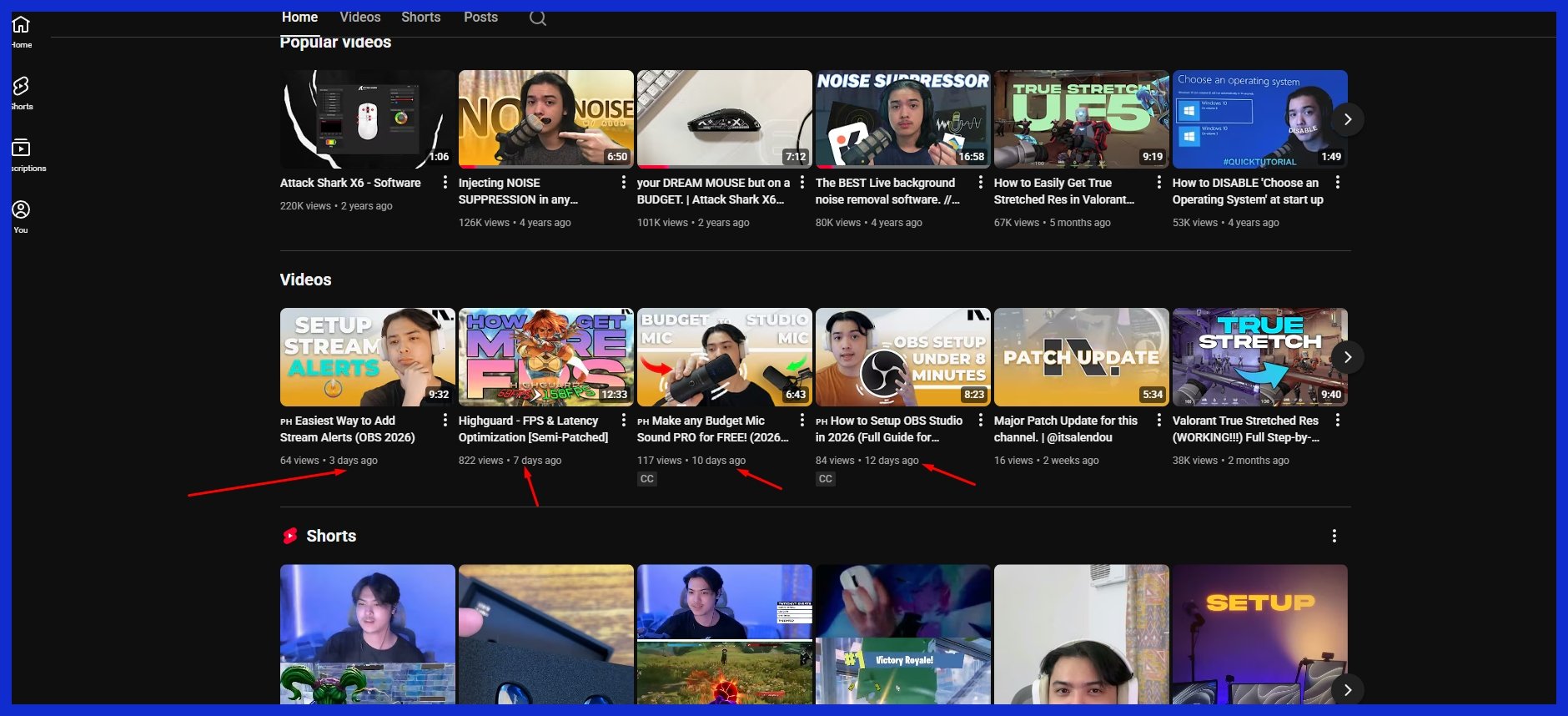1568x716 pixels.
Task: Open options for your DREAM MOUSE video
Action: [802, 182]
